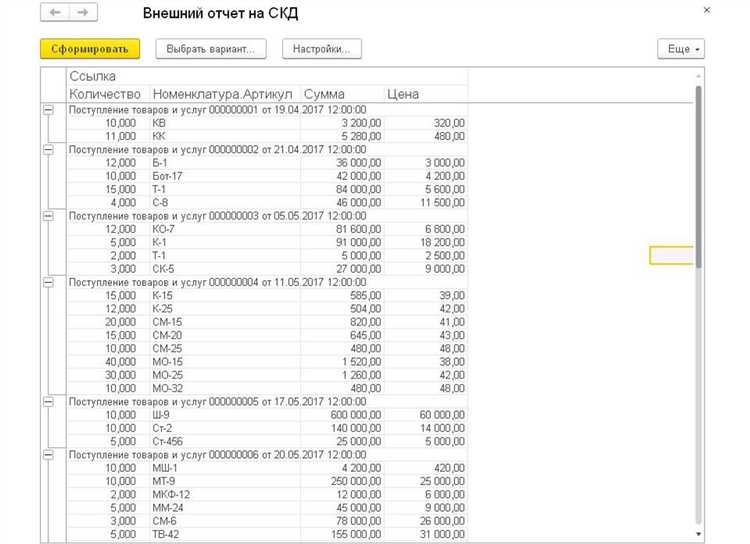The width and height of the screenshot is (750, 544).
Task: Open the Еще dropdown menu
Action: [x=681, y=49]
